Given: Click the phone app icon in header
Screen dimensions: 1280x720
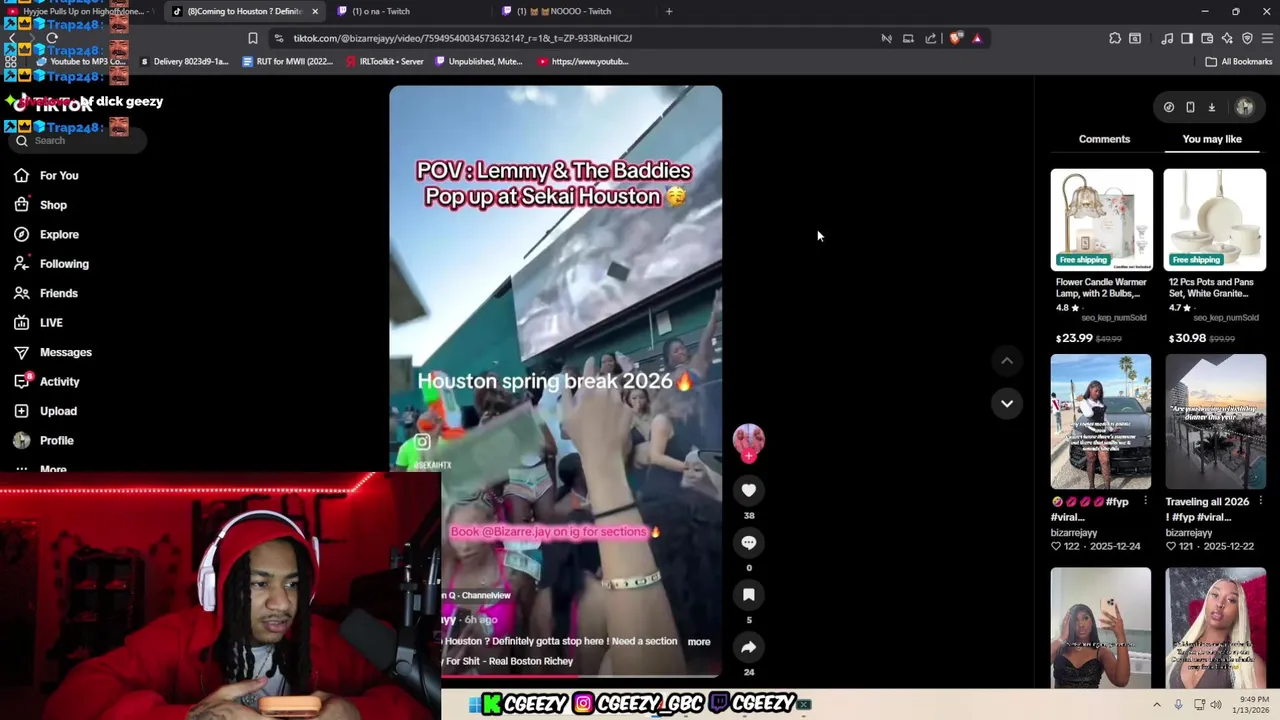Looking at the screenshot, I should tap(1190, 107).
